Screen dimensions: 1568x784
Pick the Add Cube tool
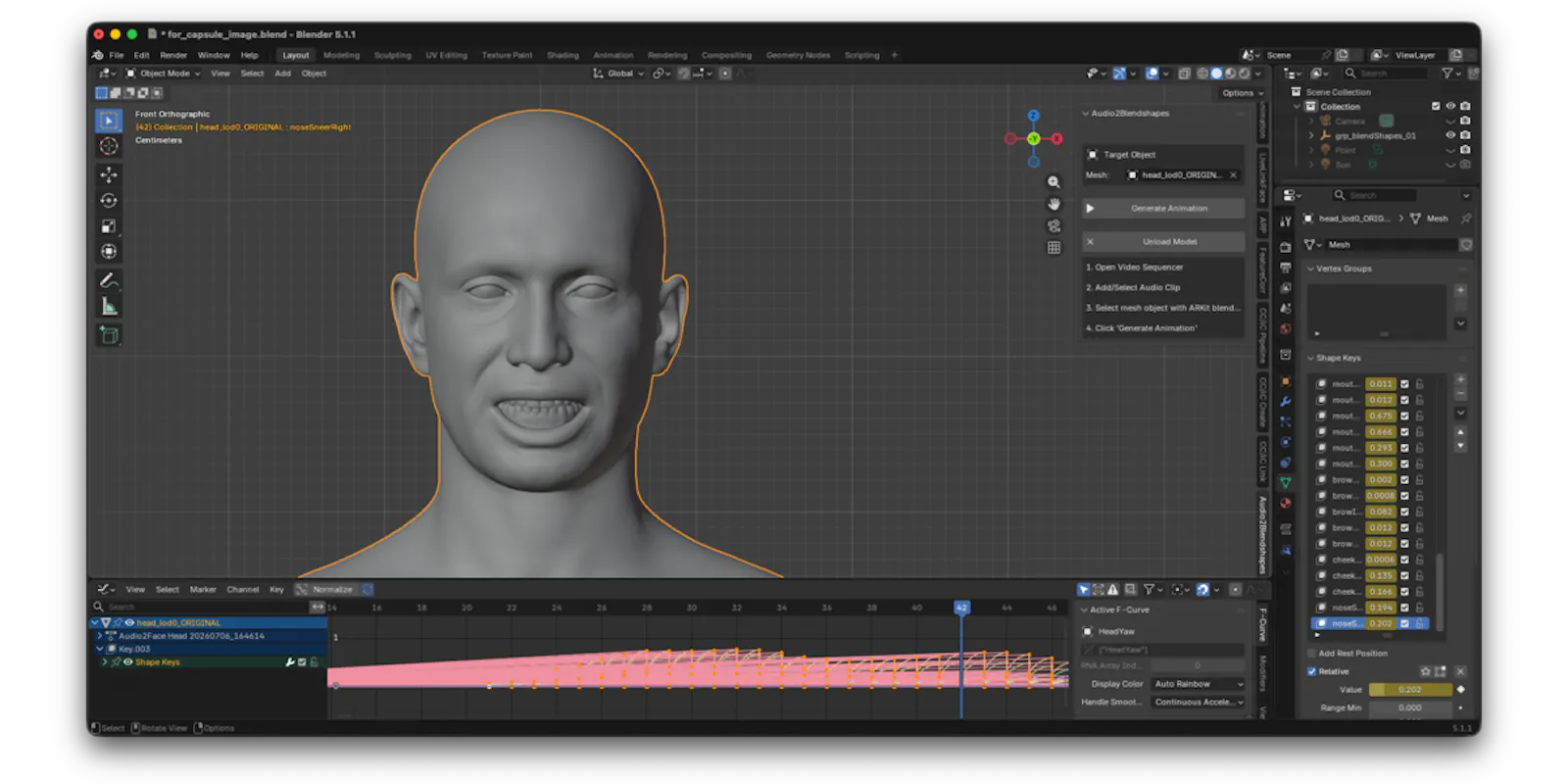[109, 335]
